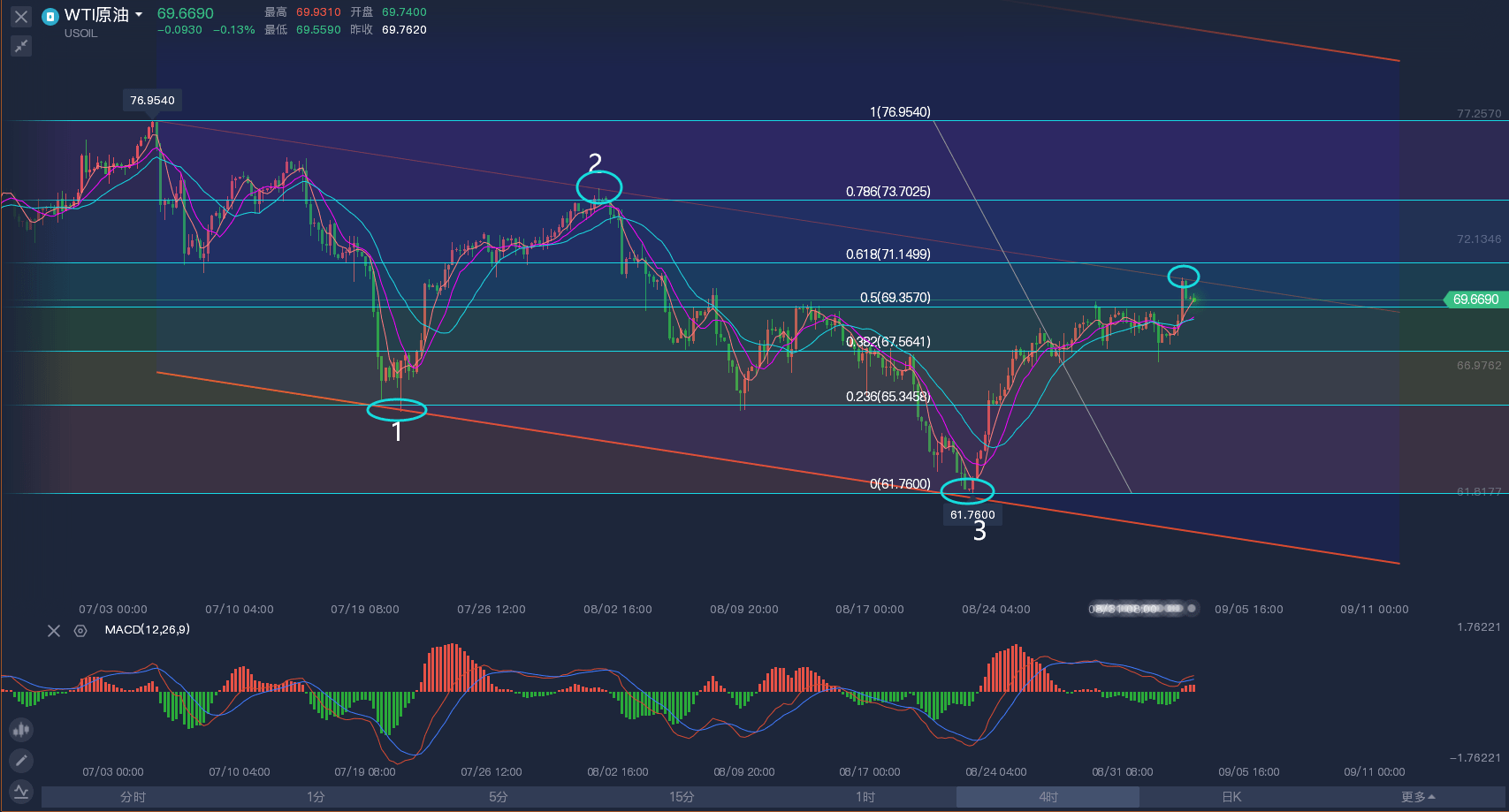Click the 66.9762 price axis label
Image resolution: width=1509 pixels, height=812 pixels.
pos(1479,366)
